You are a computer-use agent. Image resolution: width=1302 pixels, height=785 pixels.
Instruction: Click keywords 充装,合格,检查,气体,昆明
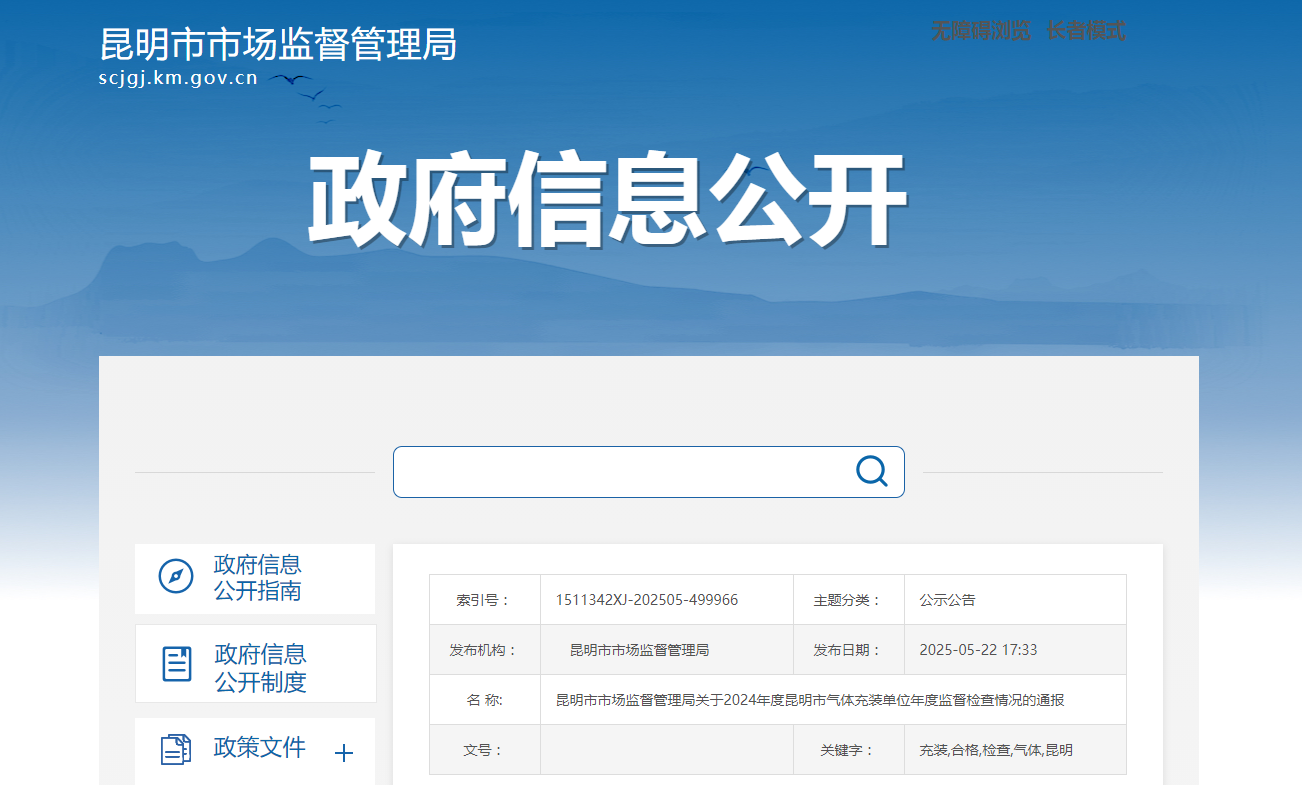pyautogui.click(x=996, y=750)
